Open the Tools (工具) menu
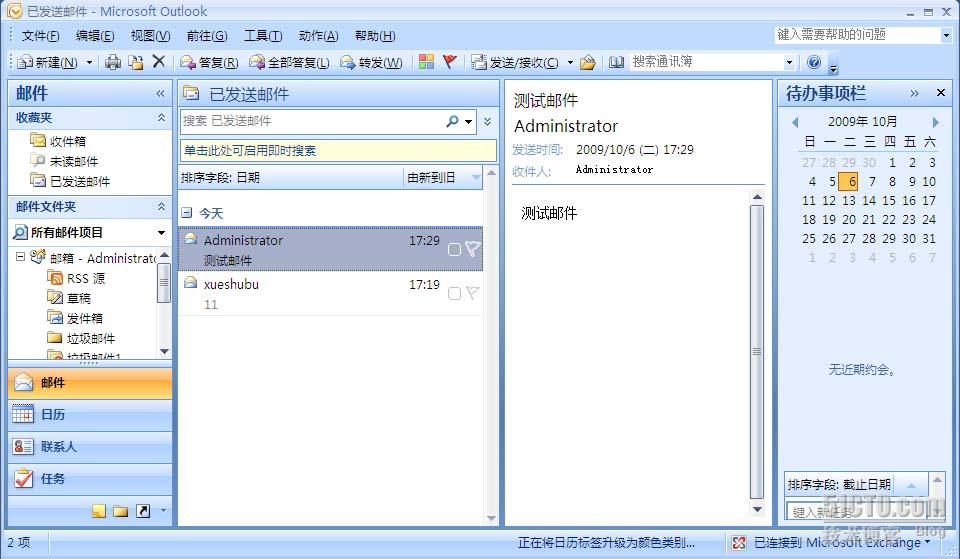 click(x=263, y=36)
